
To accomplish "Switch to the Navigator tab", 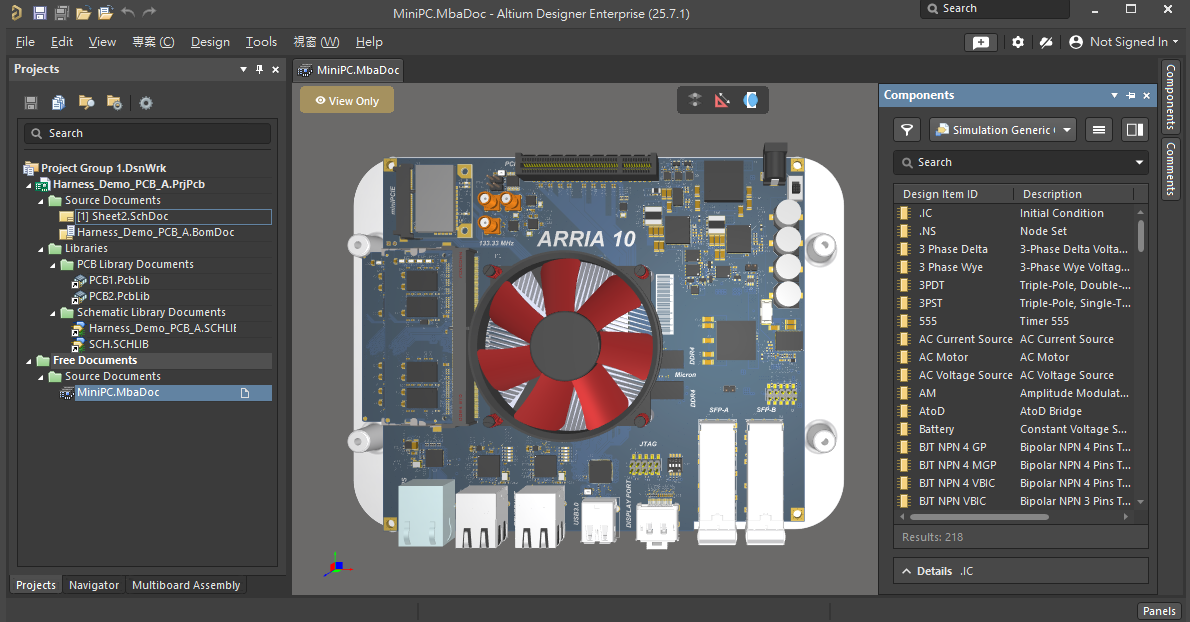I will point(94,585).
